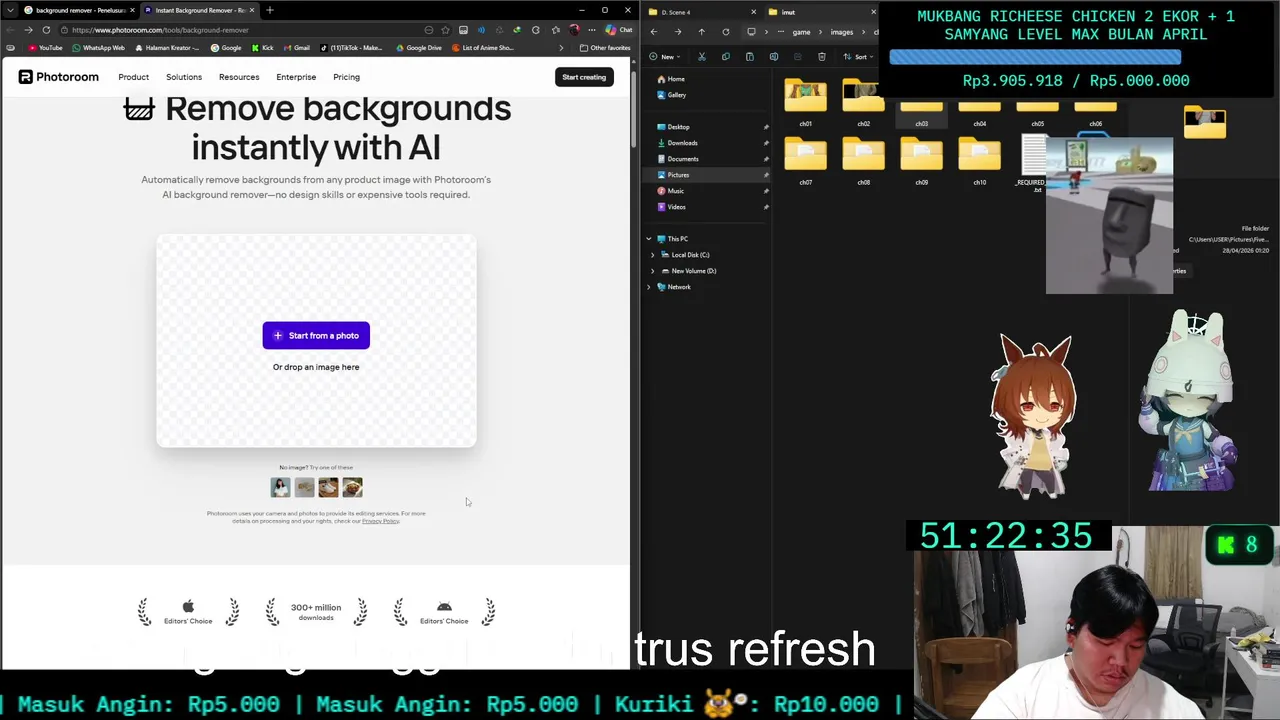This screenshot has height=720, width=1280.
Task: Reload the browser page
Action: pos(46,30)
